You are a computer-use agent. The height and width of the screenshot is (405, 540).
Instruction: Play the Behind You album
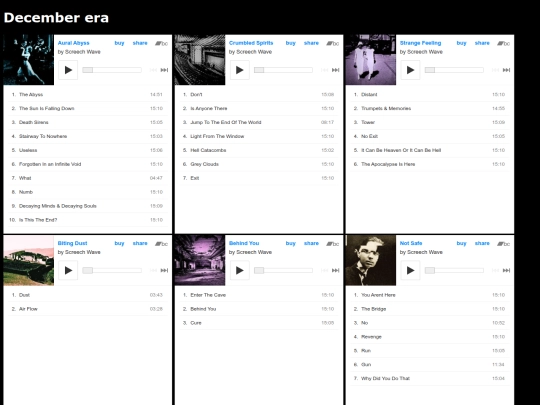[239, 270]
